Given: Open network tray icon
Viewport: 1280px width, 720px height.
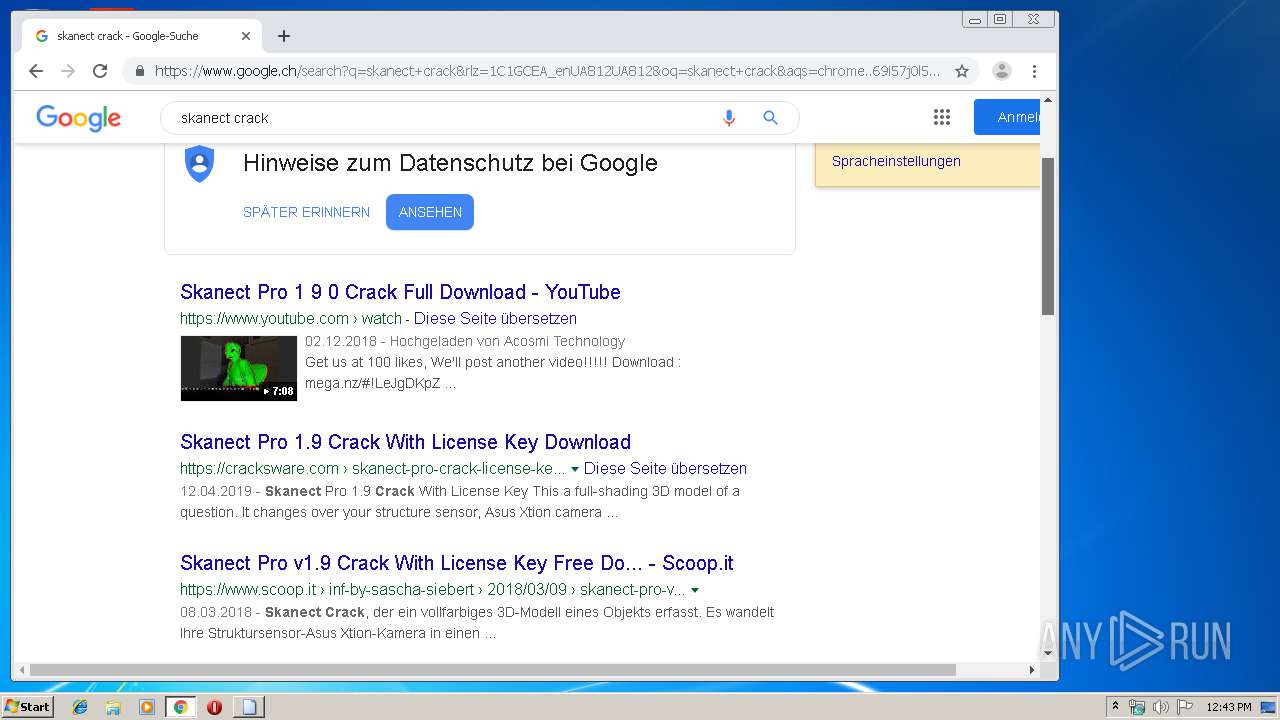Looking at the screenshot, I should pos(1137,707).
